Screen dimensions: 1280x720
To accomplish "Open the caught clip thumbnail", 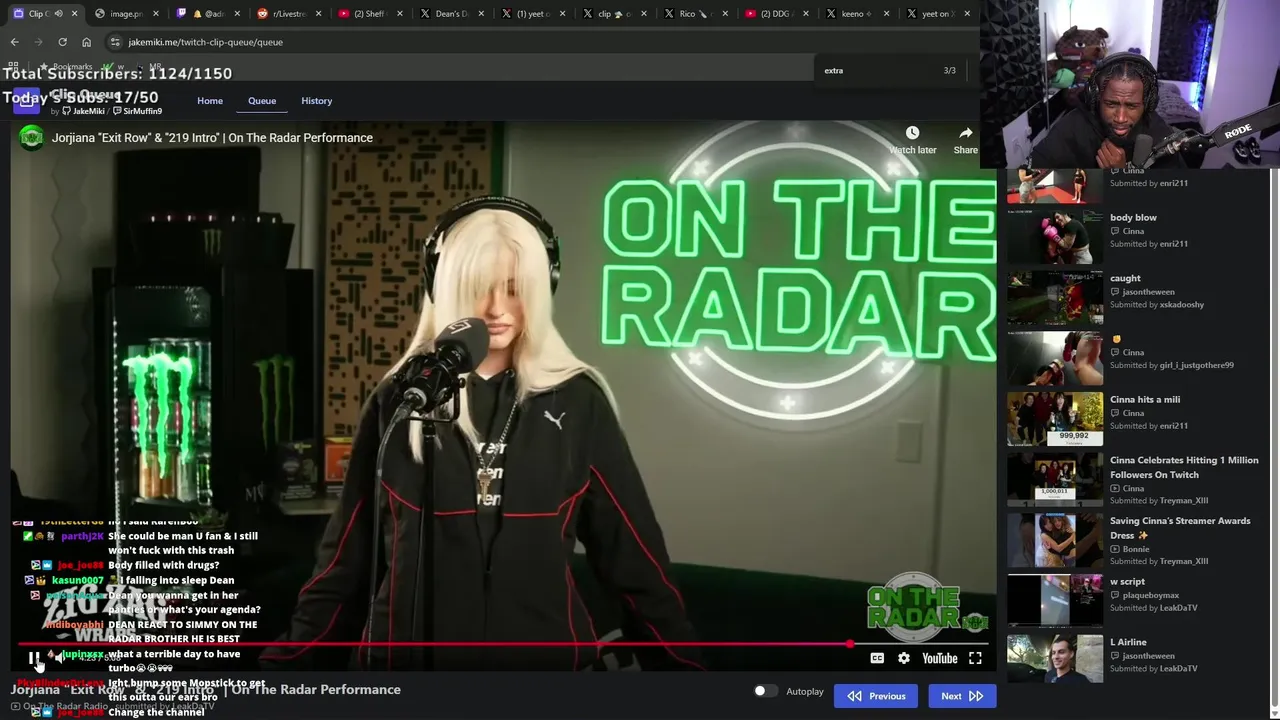I will click(1055, 298).
